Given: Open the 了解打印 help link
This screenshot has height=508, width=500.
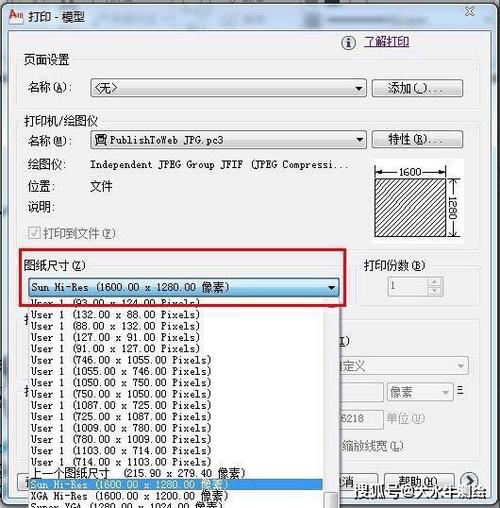Looking at the screenshot, I should (x=387, y=42).
